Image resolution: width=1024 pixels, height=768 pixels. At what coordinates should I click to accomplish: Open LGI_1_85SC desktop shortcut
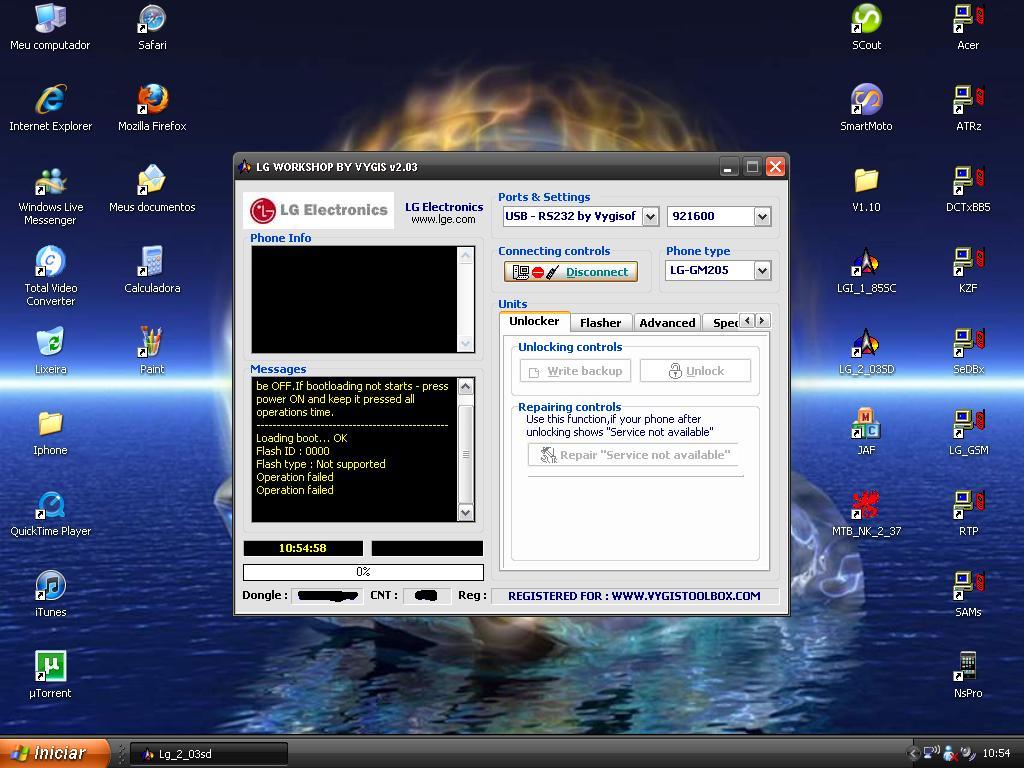coord(866,270)
